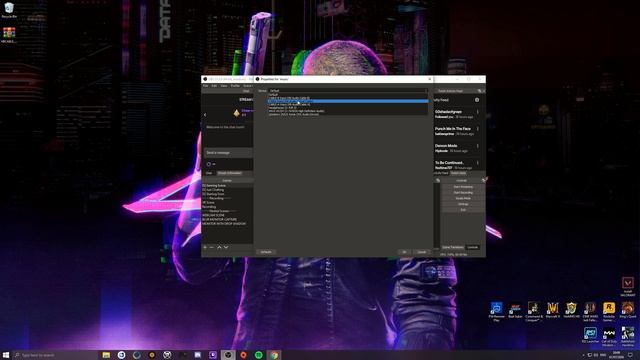Move the scene up with the up arrow
This screenshot has height=360, width=640.
click(219, 247)
